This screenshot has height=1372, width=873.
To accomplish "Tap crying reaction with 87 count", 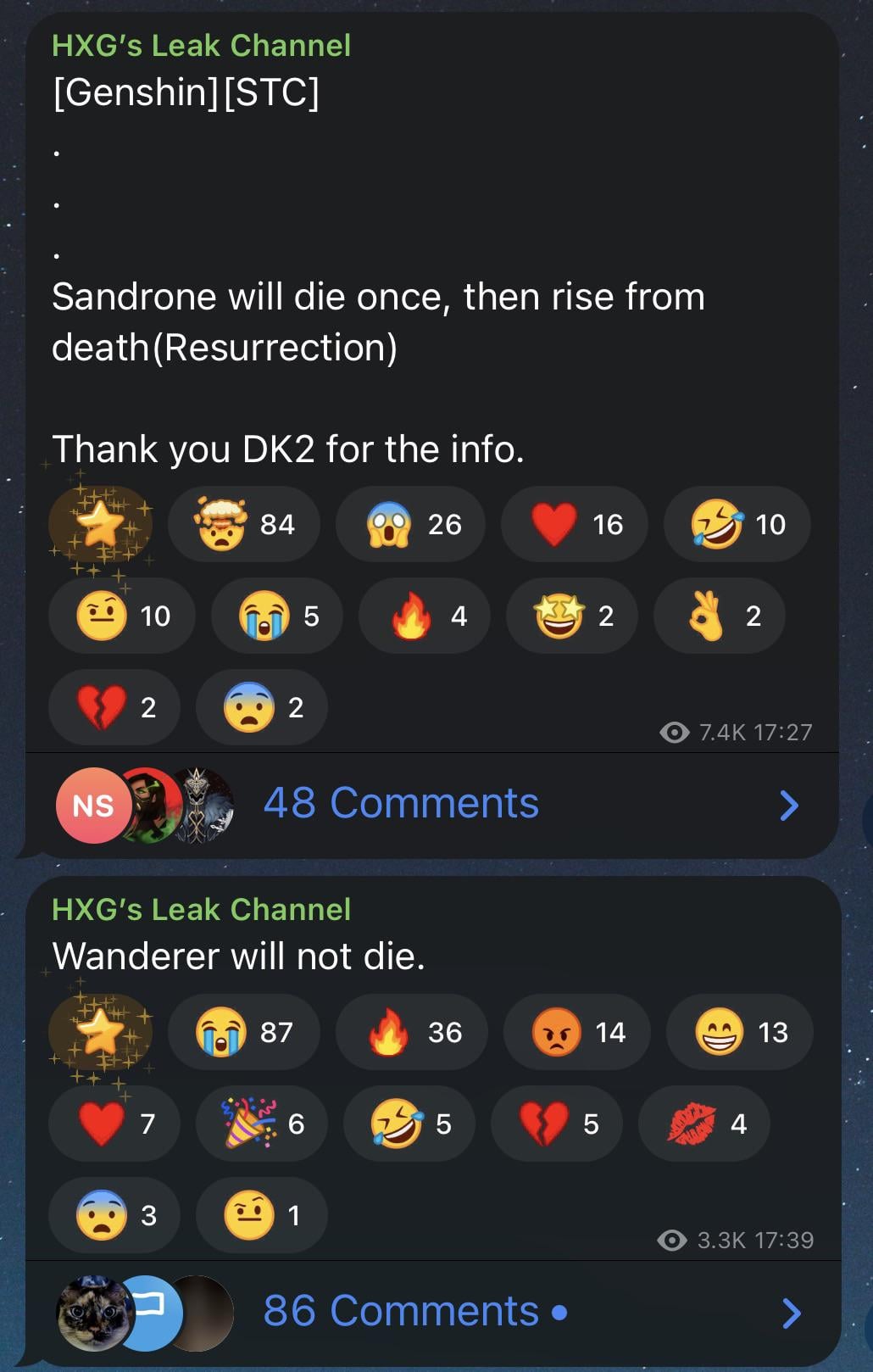I will pyautogui.click(x=244, y=1033).
